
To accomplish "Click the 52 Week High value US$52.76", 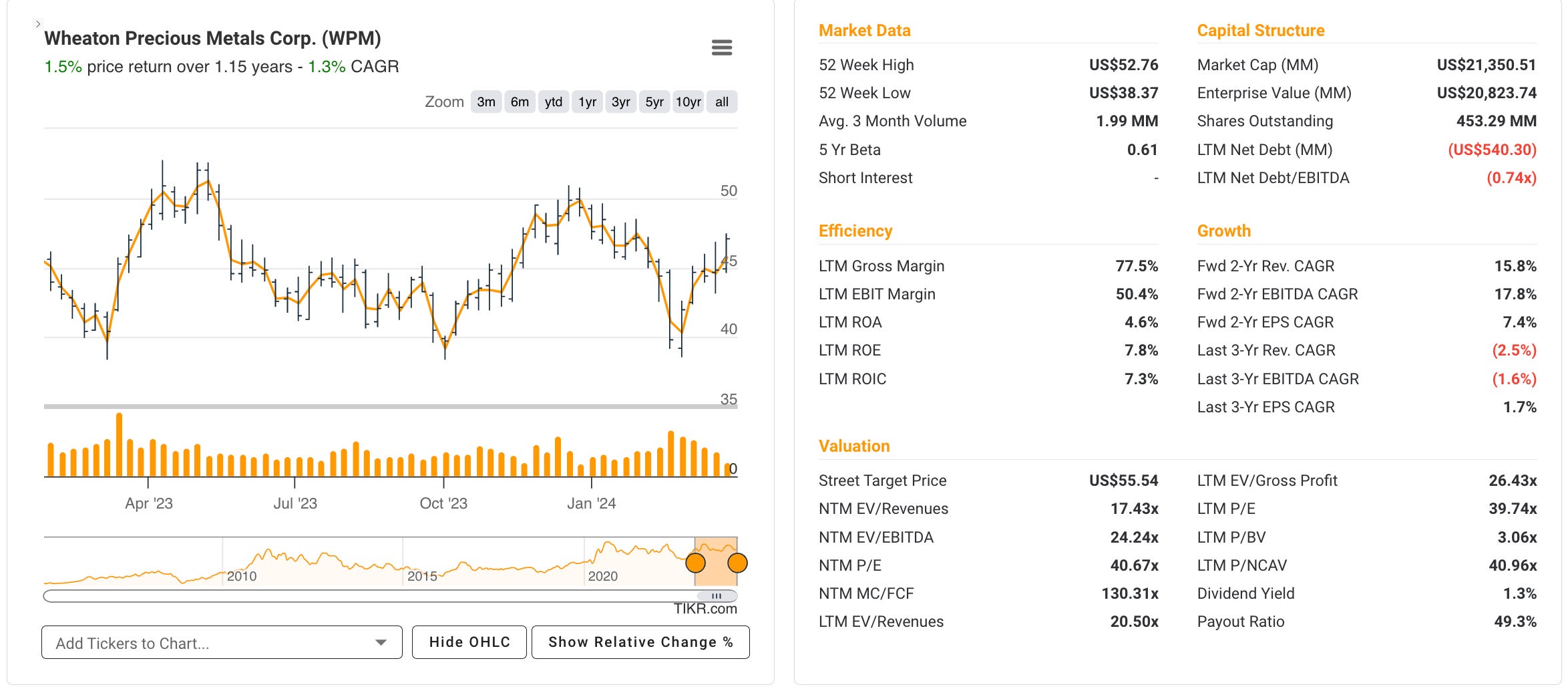I will (1123, 65).
